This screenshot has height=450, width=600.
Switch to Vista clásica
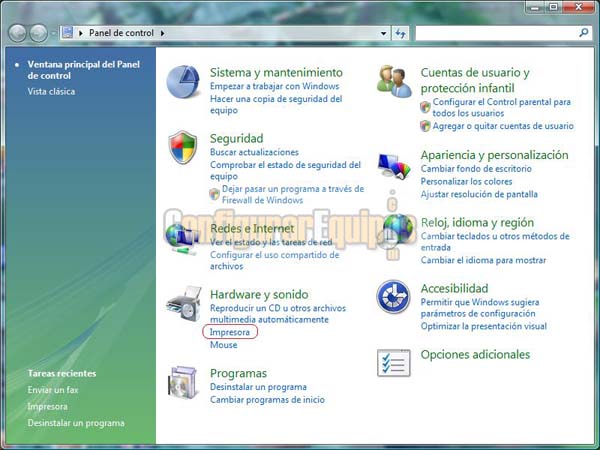point(51,91)
